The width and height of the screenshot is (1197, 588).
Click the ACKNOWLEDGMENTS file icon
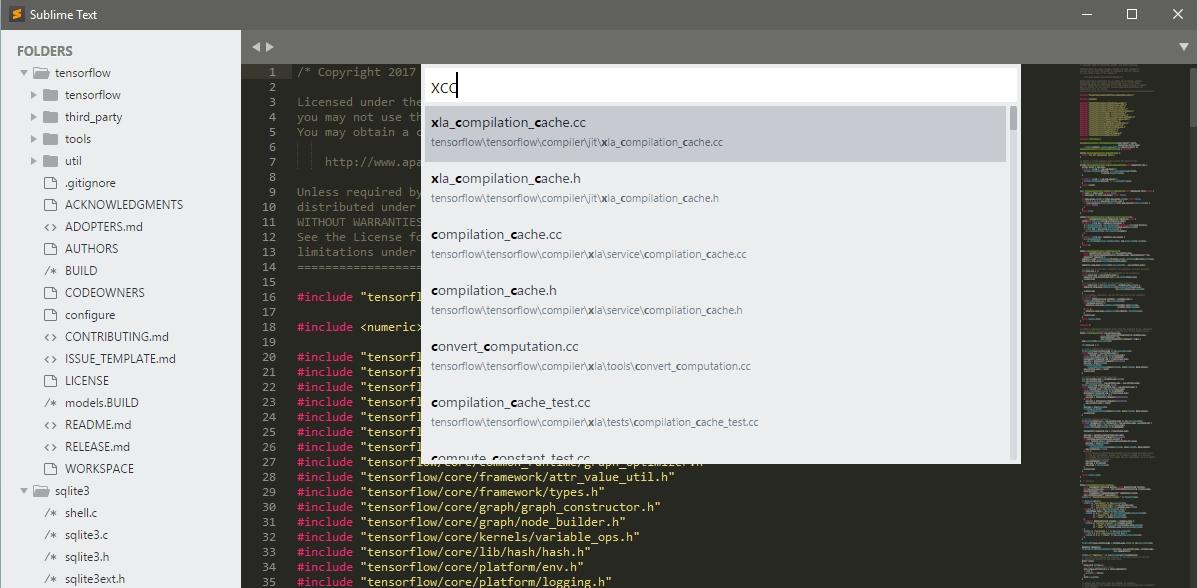click(x=50, y=205)
